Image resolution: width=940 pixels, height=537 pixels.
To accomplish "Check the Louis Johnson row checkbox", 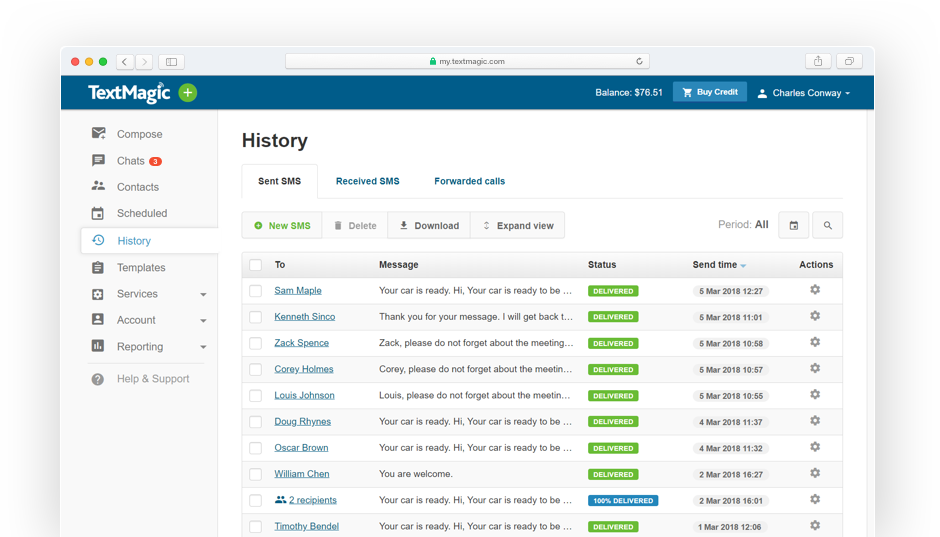I will [256, 396].
